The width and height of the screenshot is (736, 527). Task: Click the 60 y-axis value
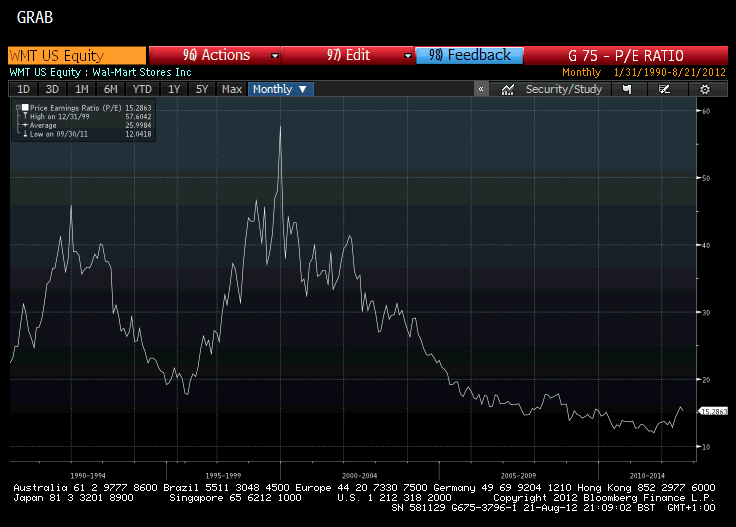(x=706, y=111)
